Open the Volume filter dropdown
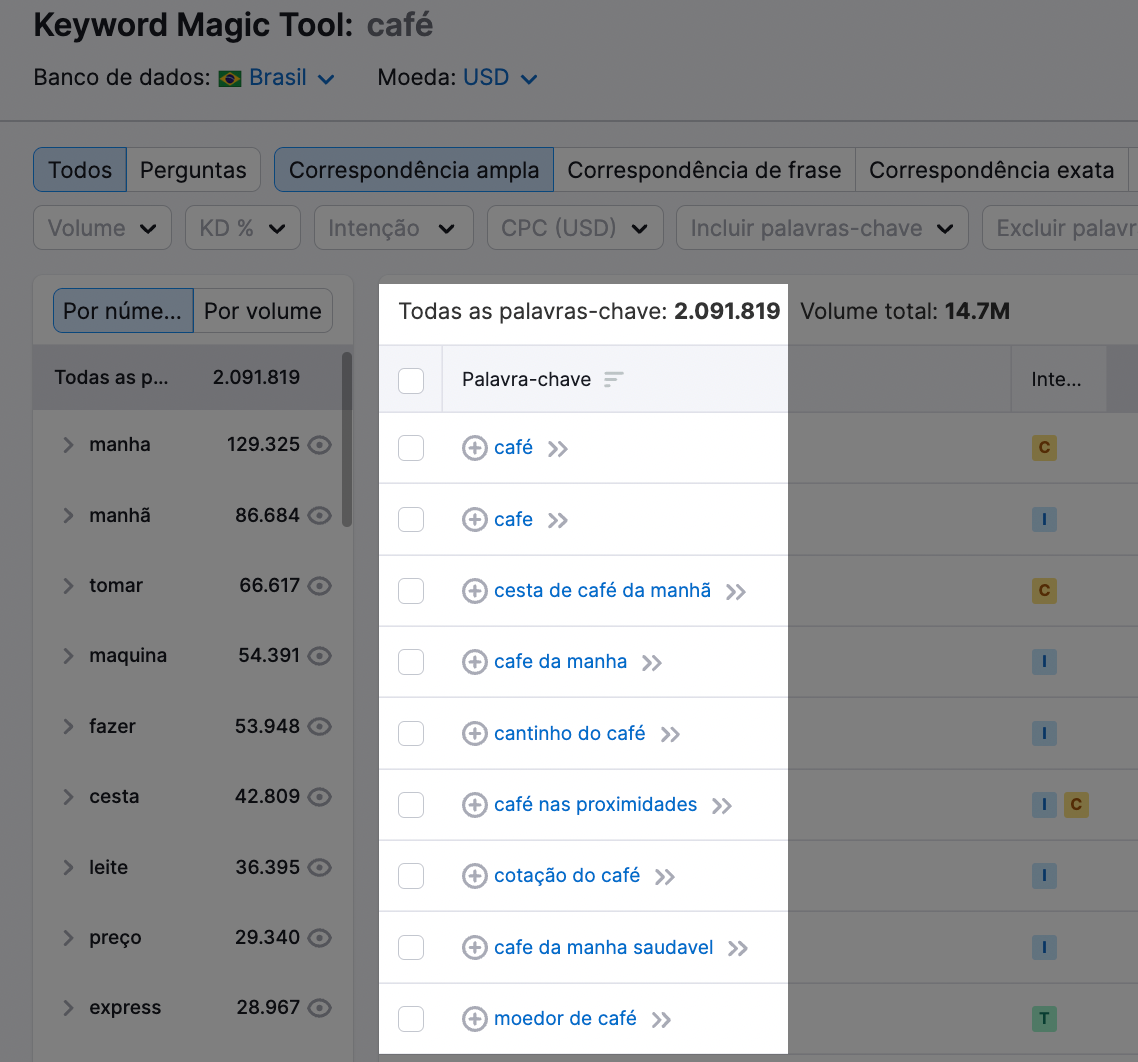1138x1062 pixels. pyautogui.click(x=102, y=228)
